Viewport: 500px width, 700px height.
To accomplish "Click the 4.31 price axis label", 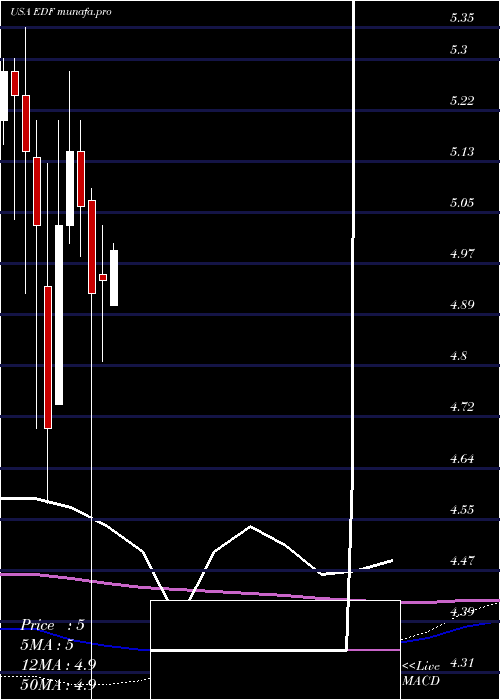I will click(x=462, y=663).
